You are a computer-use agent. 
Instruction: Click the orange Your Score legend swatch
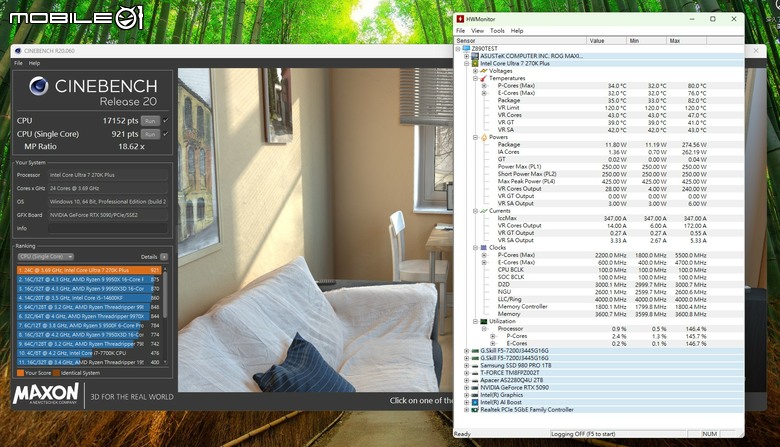20,373
